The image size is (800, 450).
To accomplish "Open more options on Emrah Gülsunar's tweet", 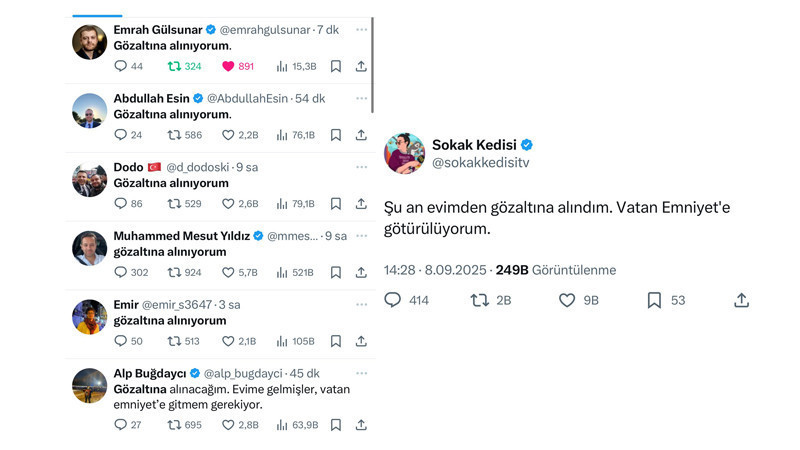I will tap(362, 30).
